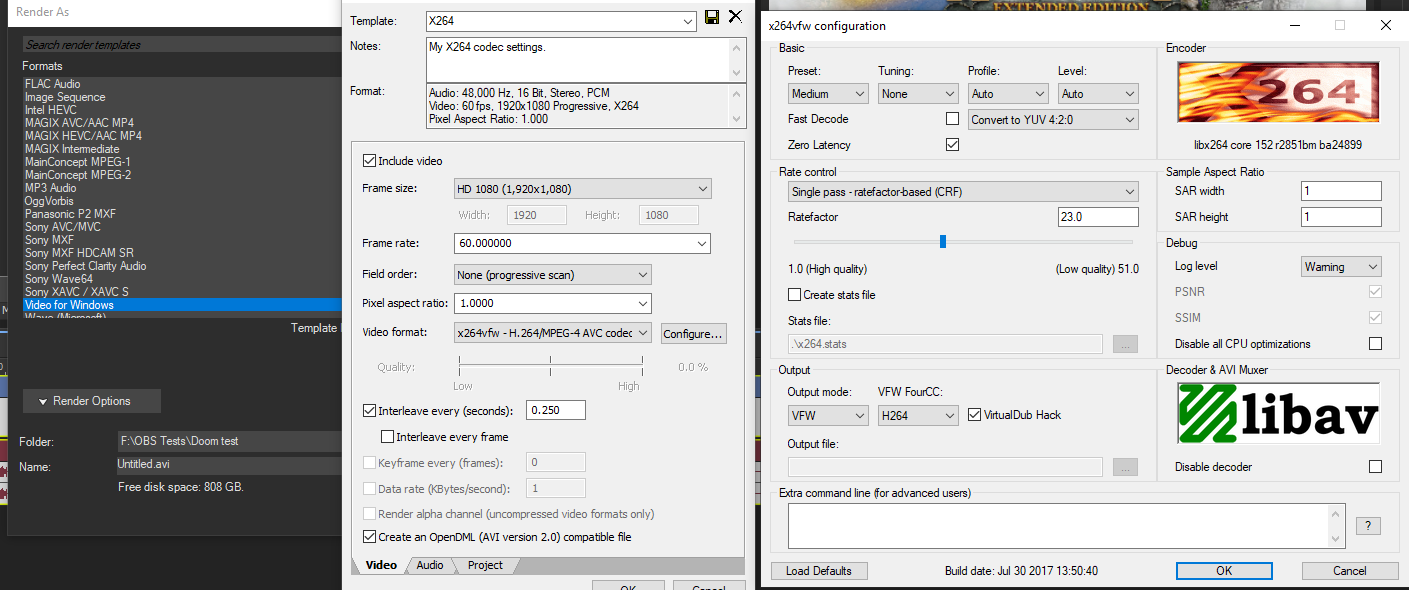Open the VFW FourCC dropdown
The height and width of the screenshot is (590, 1409).
tap(918, 415)
